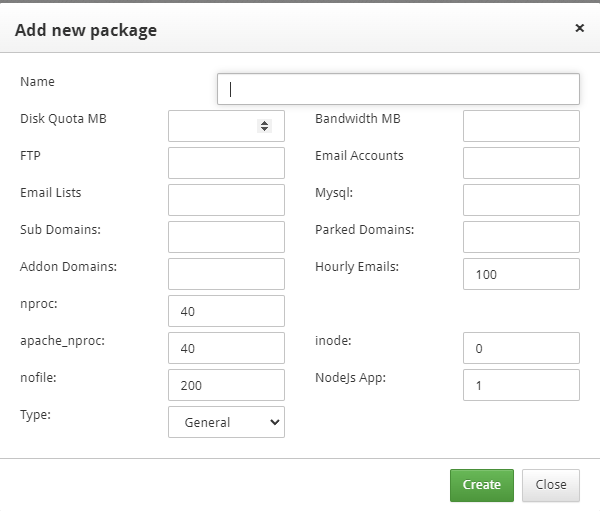This screenshot has width=600, height=511.
Task: Click the NodeJs App label
Action: (x=351, y=378)
